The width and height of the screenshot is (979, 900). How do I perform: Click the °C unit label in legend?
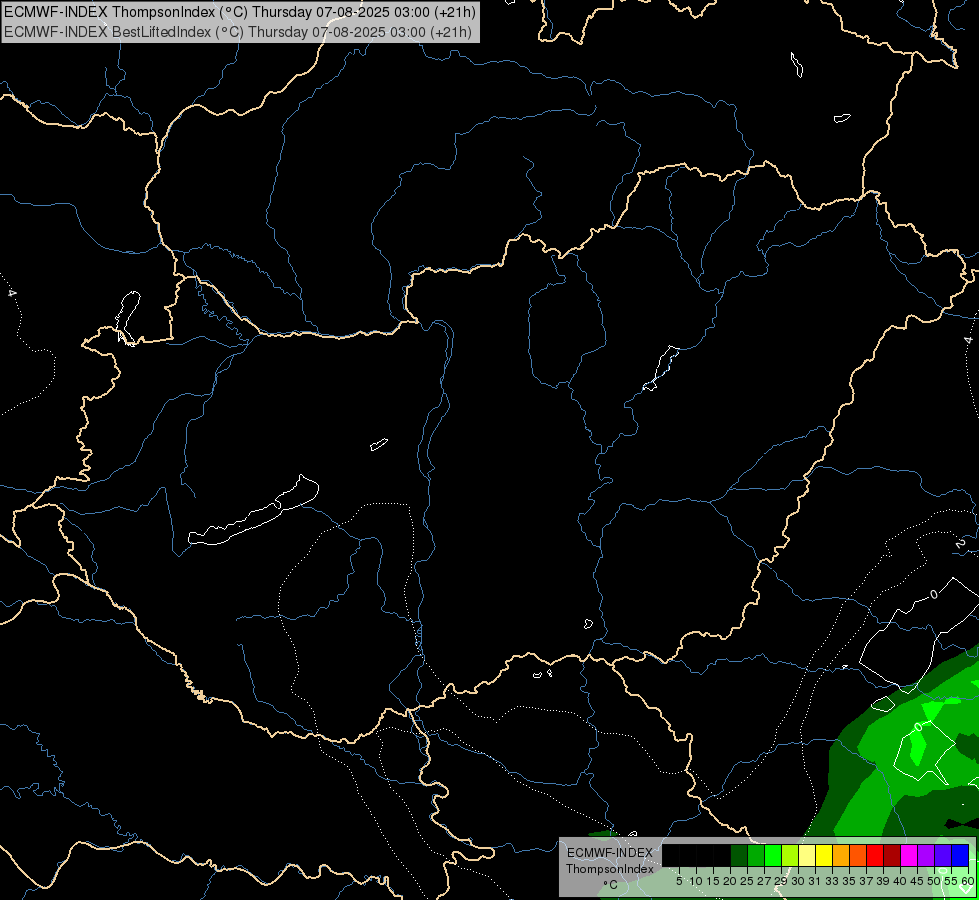pos(610,885)
